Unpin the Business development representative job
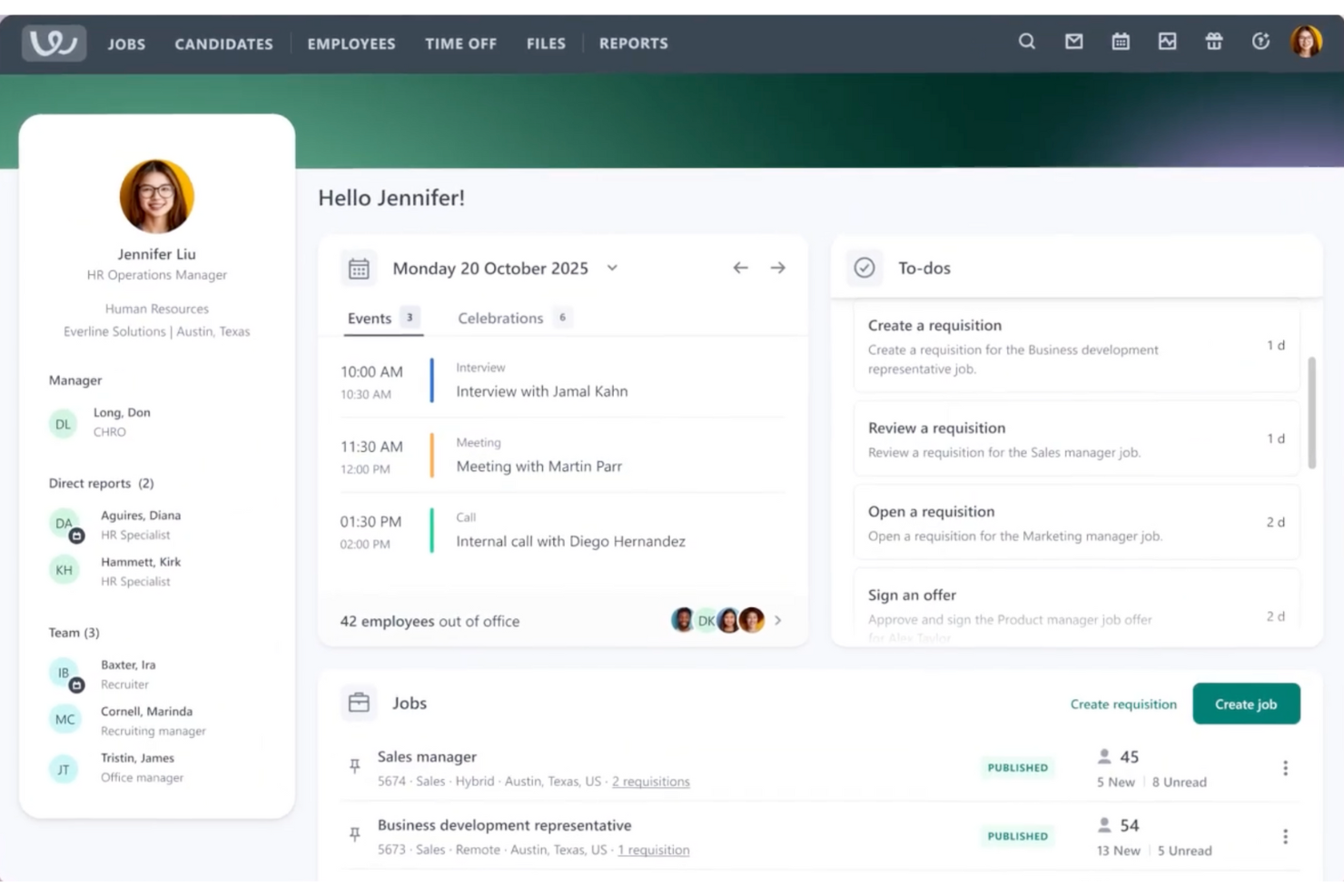1344x896 pixels. coord(355,835)
